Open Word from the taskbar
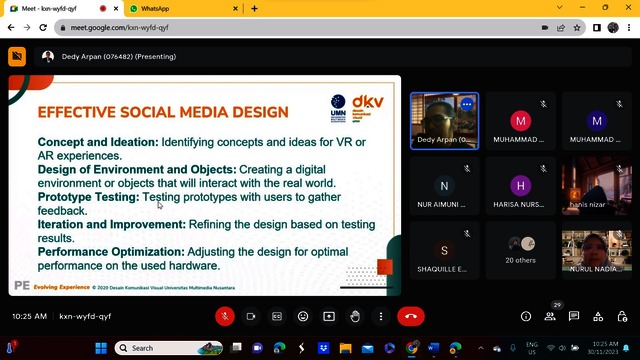 (433, 348)
